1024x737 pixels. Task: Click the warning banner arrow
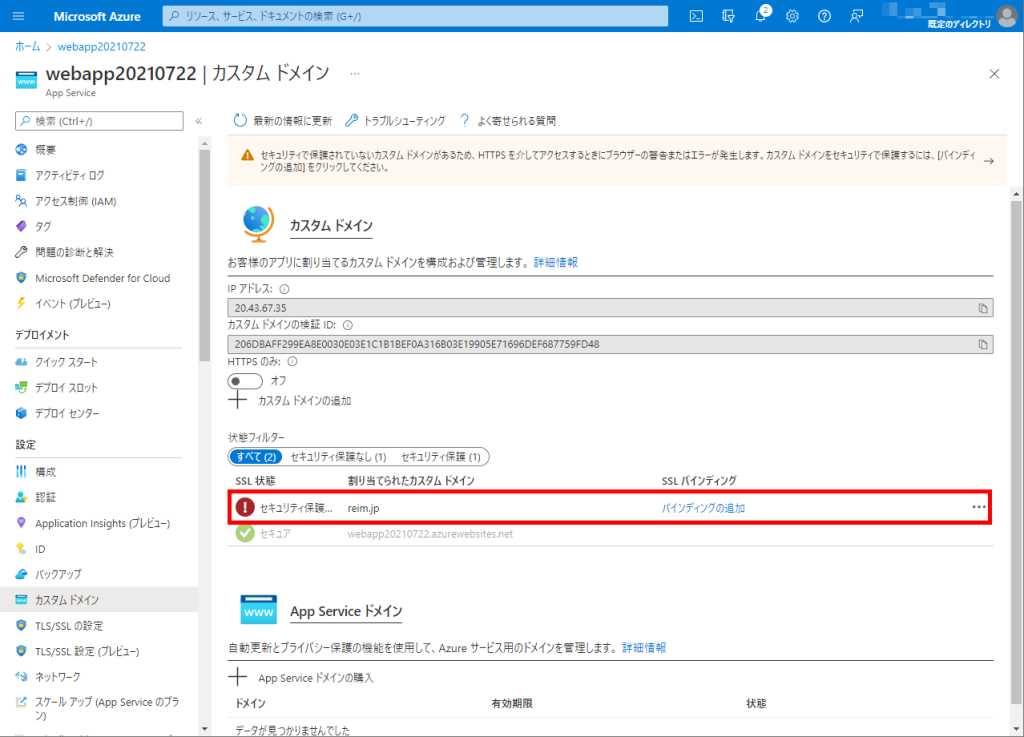pyautogui.click(x=989, y=161)
